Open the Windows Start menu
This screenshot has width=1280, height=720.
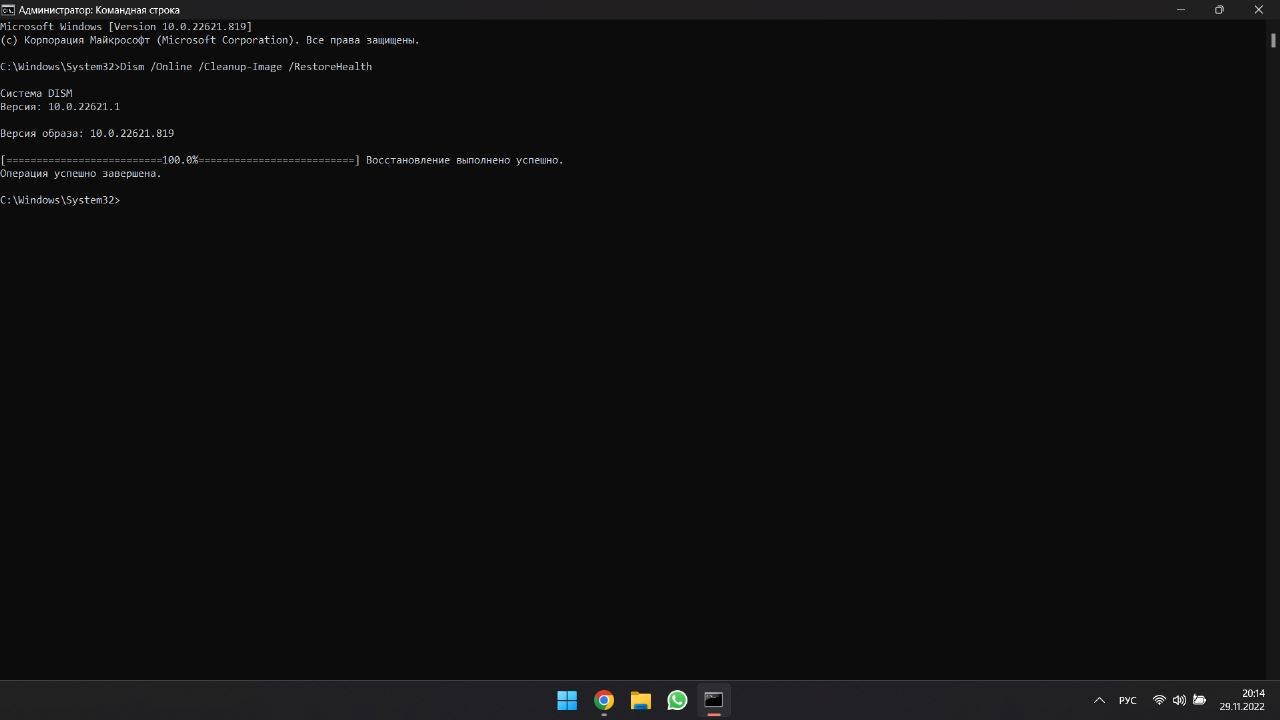[x=567, y=700]
